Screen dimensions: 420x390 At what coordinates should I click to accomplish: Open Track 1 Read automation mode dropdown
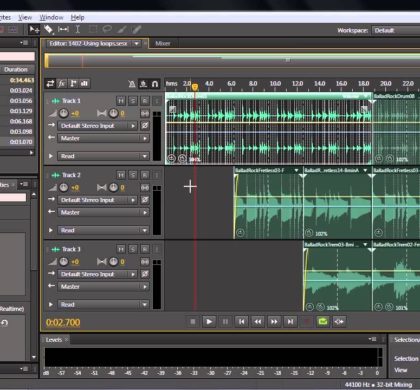coord(103,156)
